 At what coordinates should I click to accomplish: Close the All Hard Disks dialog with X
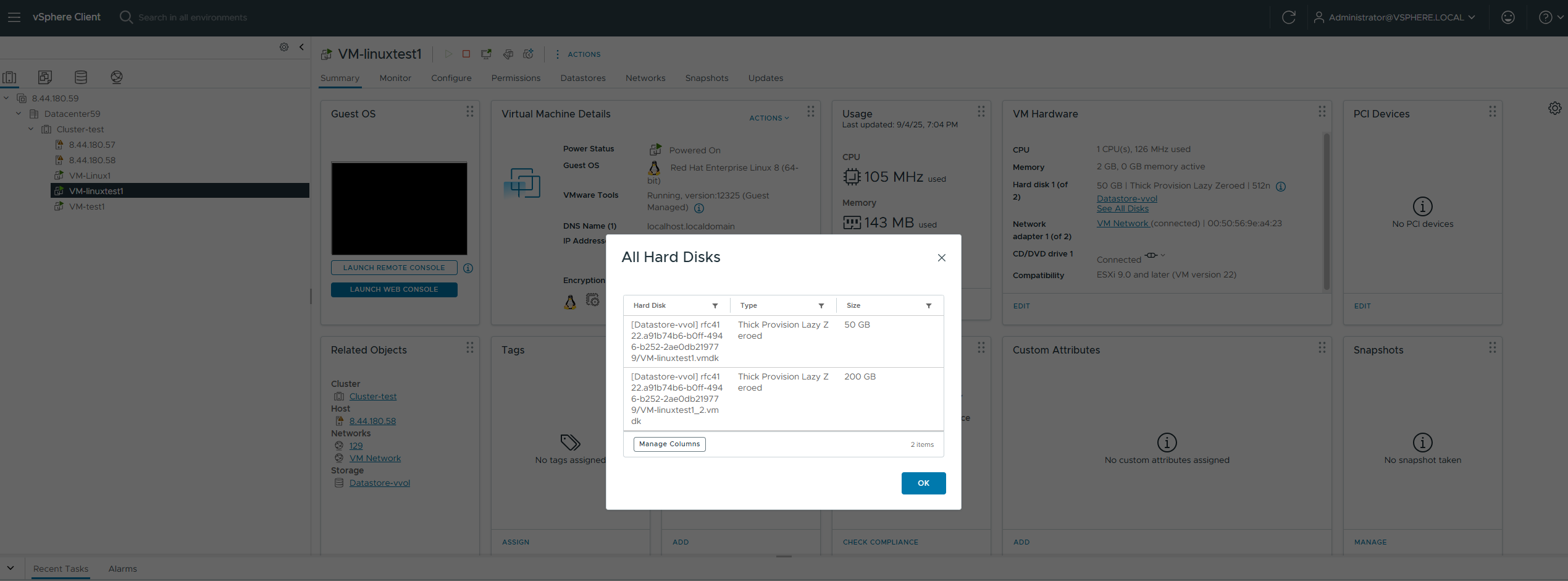[x=941, y=258]
